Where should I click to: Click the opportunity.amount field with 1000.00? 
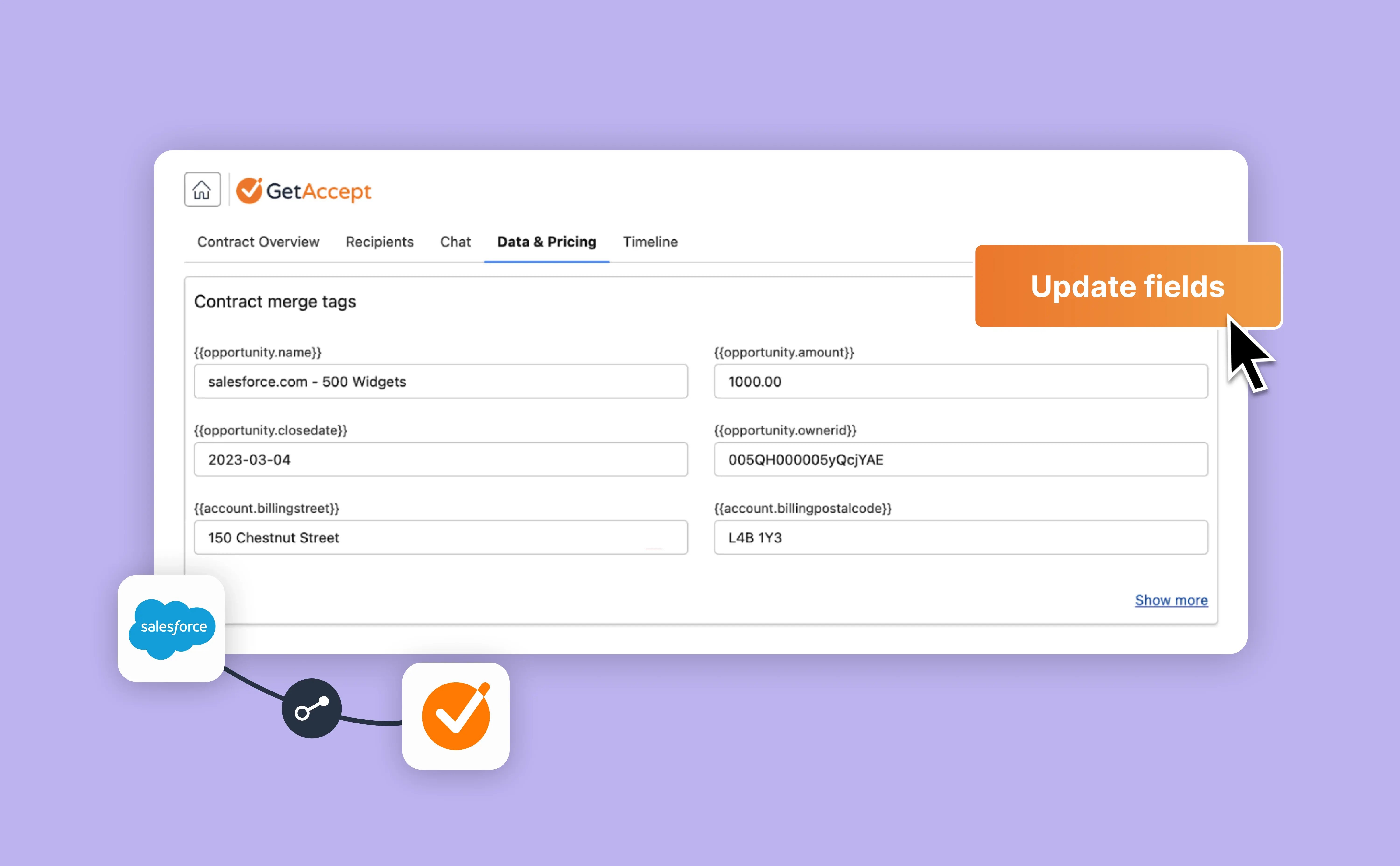pos(961,381)
